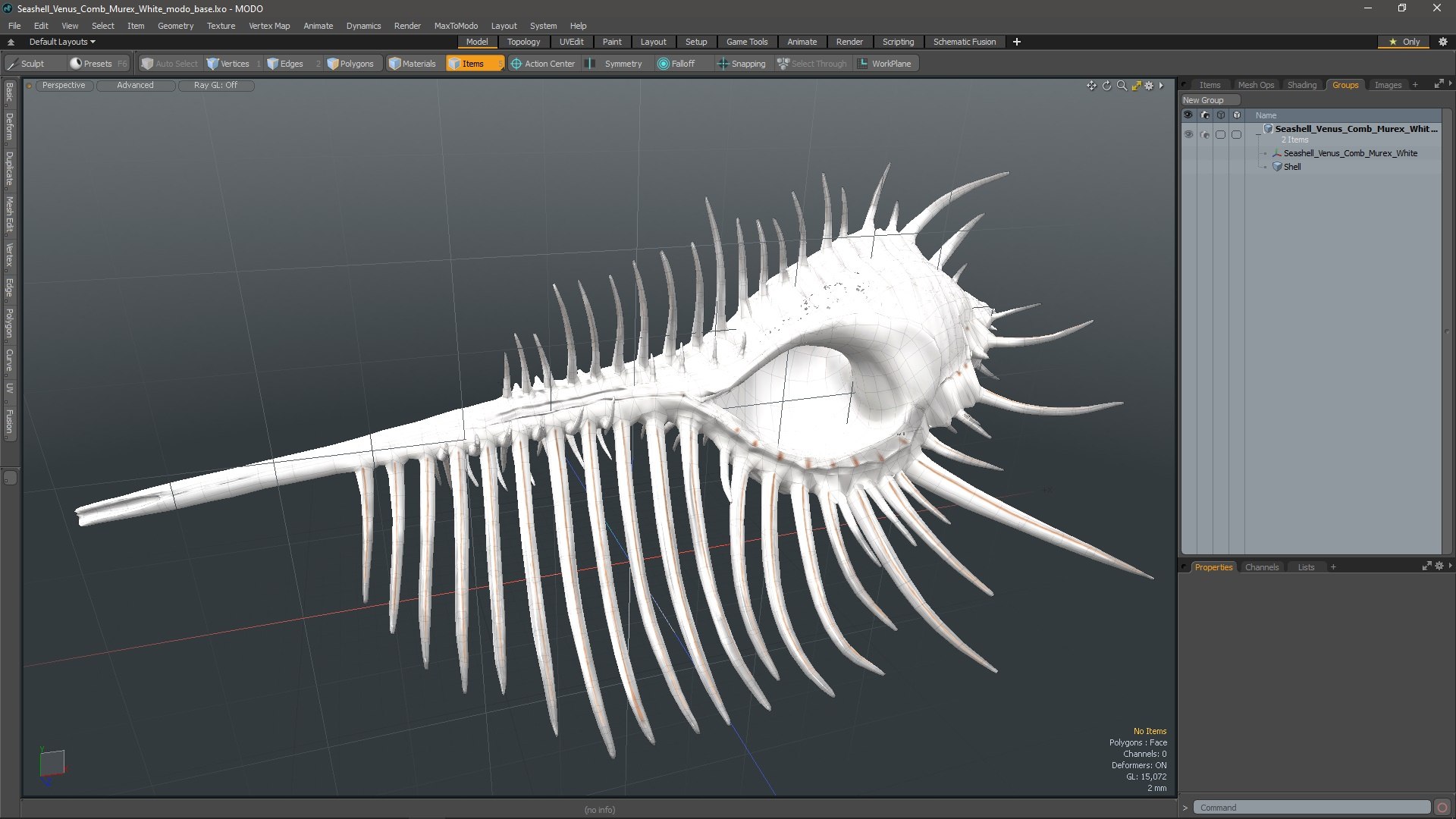Click the viewport rotate icon
The image size is (1456, 819).
(x=1106, y=86)
